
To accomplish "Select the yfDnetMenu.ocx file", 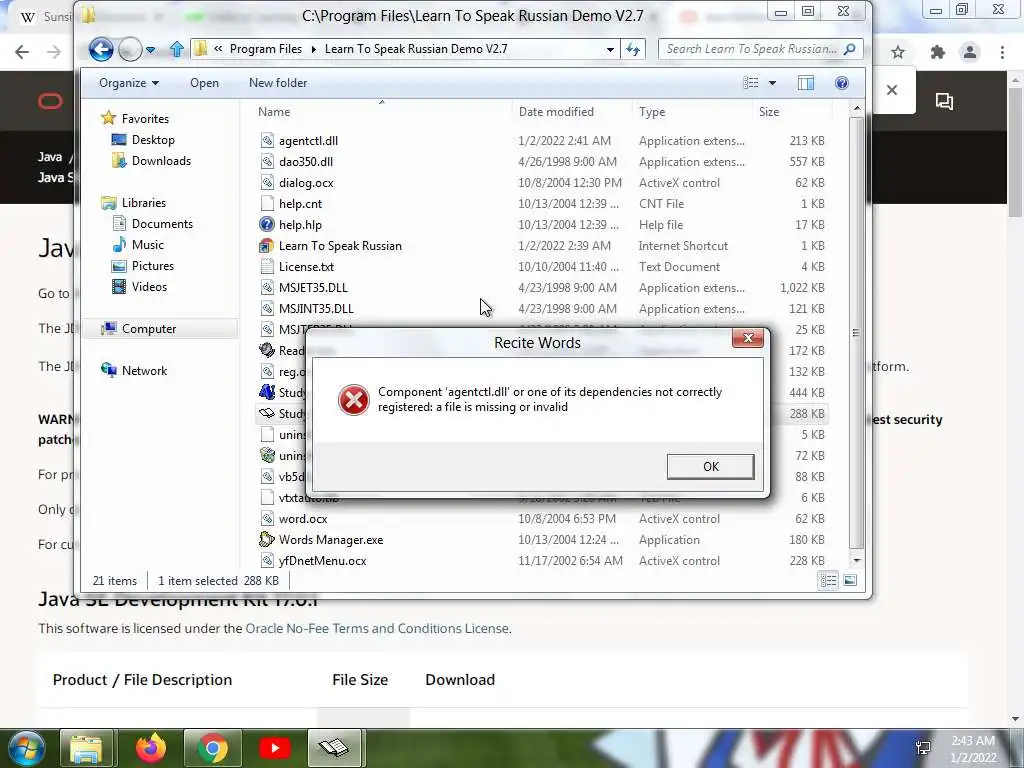I will point(322,560).
